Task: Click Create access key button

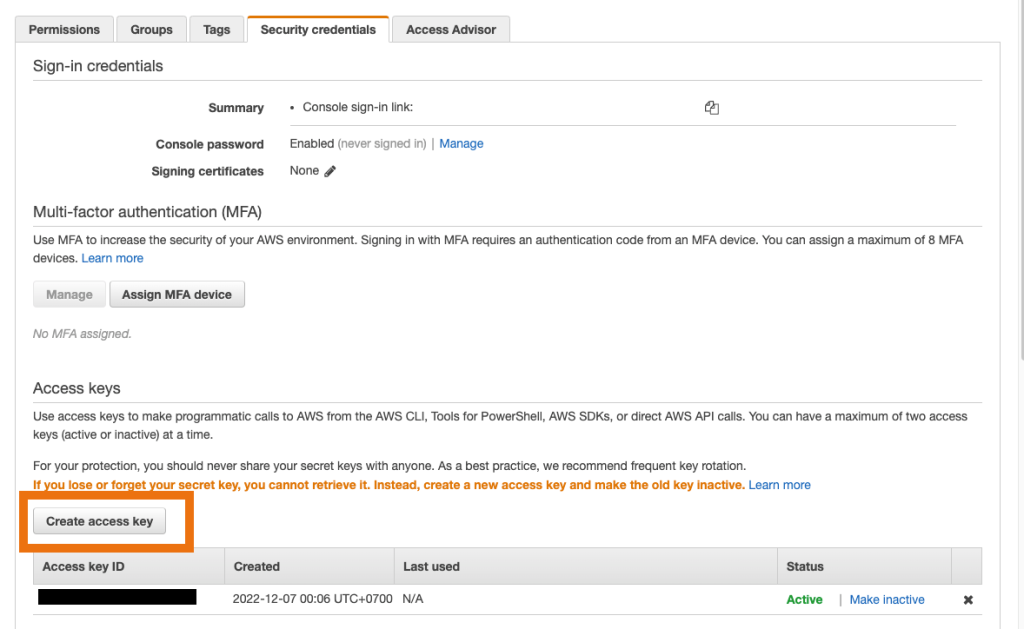Action: pyautogui.click(x=99, y=521)
